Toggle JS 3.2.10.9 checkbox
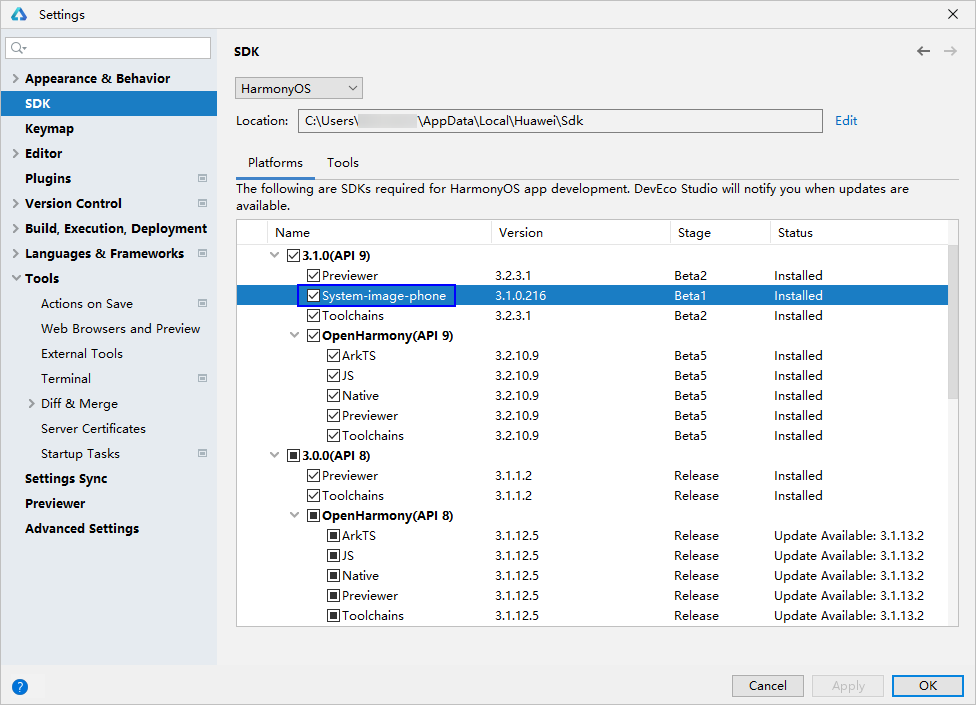This screenshot has width=976, height=705. click(x=334, y=376)
